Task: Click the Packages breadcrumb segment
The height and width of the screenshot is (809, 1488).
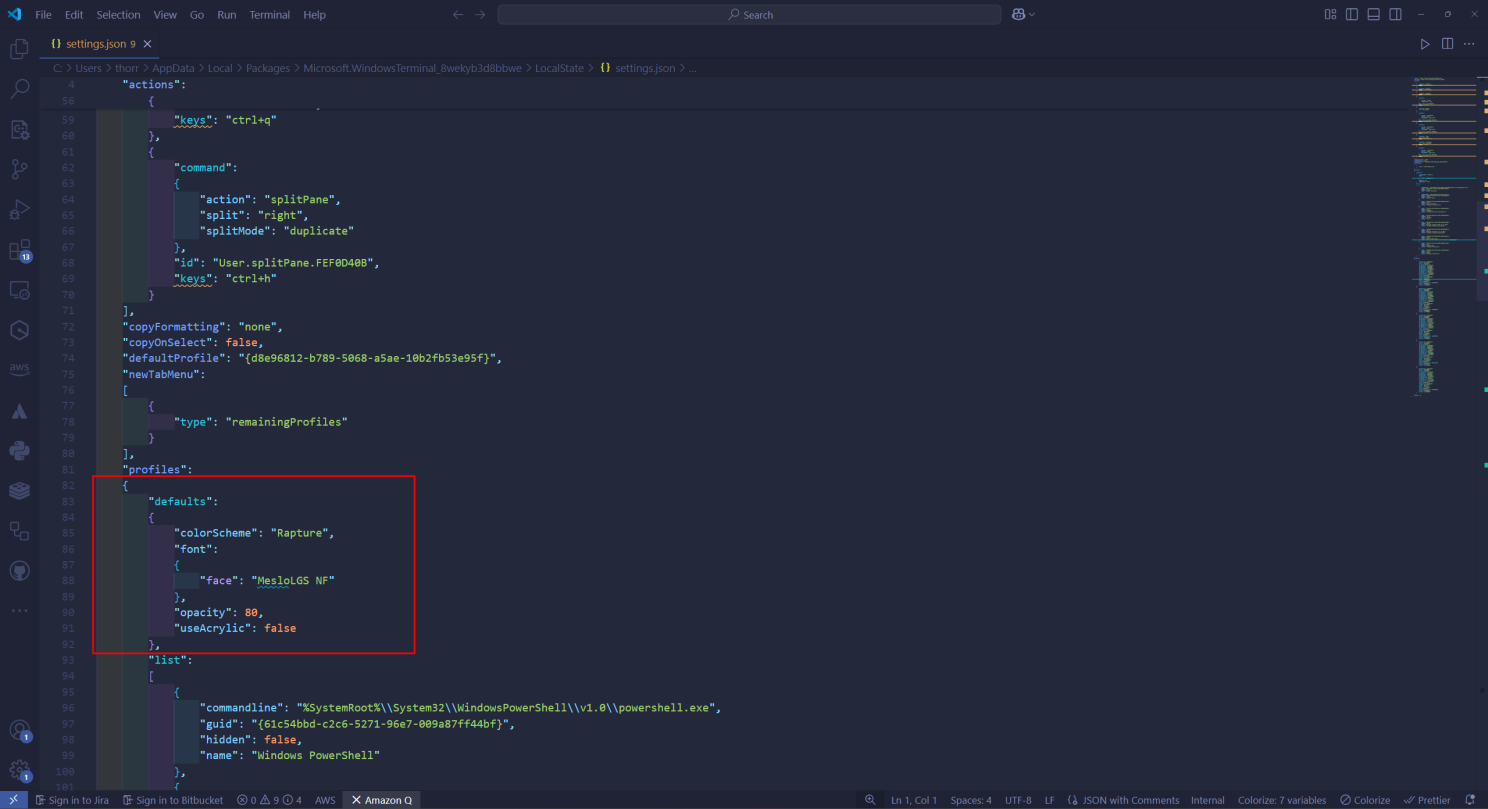Action: click(x=268, y=68)
